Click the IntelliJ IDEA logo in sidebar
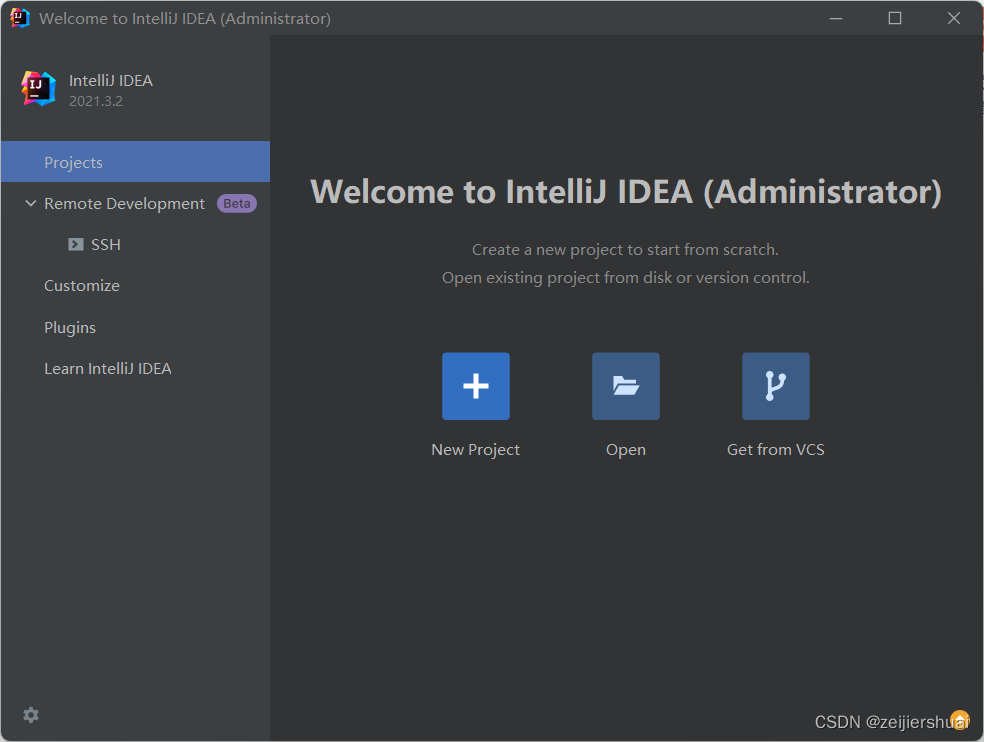 (38, 89)
